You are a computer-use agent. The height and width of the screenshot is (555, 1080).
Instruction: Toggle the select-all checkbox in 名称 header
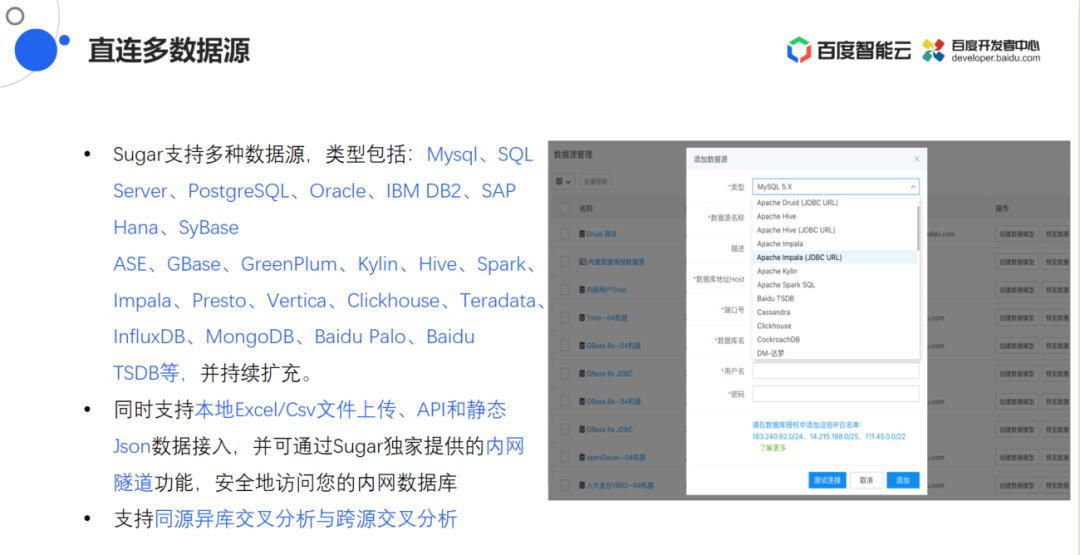(x=565, y=208)
